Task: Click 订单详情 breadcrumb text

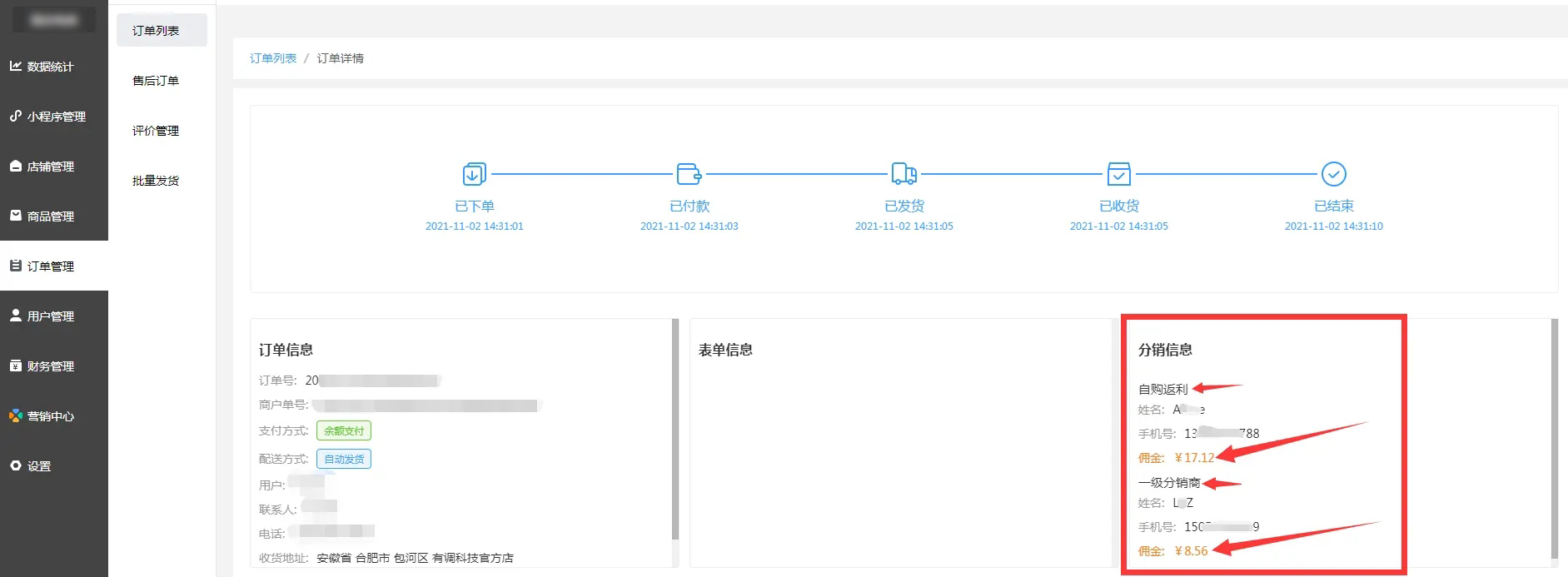Action: (x=340, y=57)
